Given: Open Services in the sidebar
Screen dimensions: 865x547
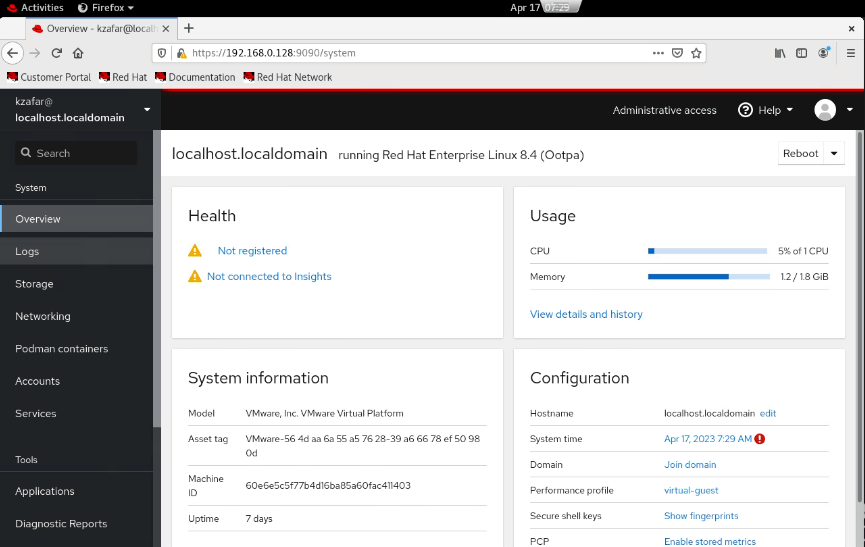Looking at the screenshot, I should pos(76,414).
